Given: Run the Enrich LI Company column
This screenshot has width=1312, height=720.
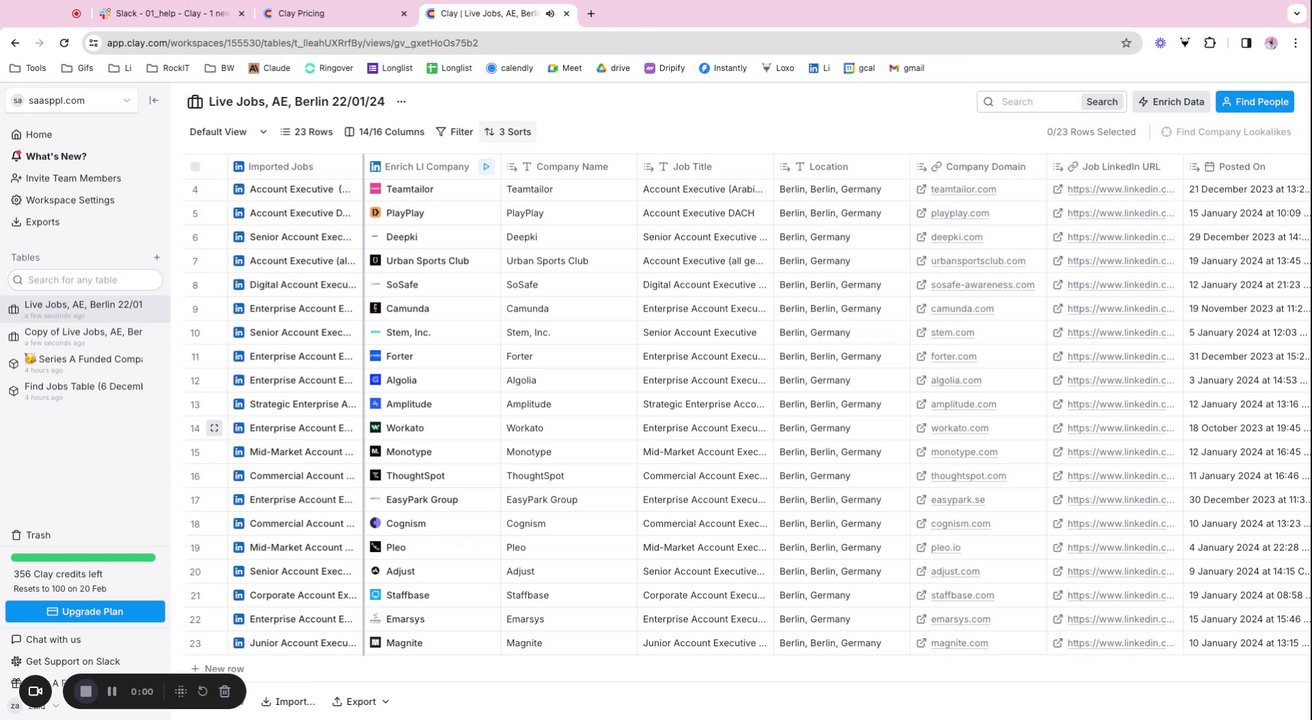Looking at the screenshot, I should tap(486, 167).
